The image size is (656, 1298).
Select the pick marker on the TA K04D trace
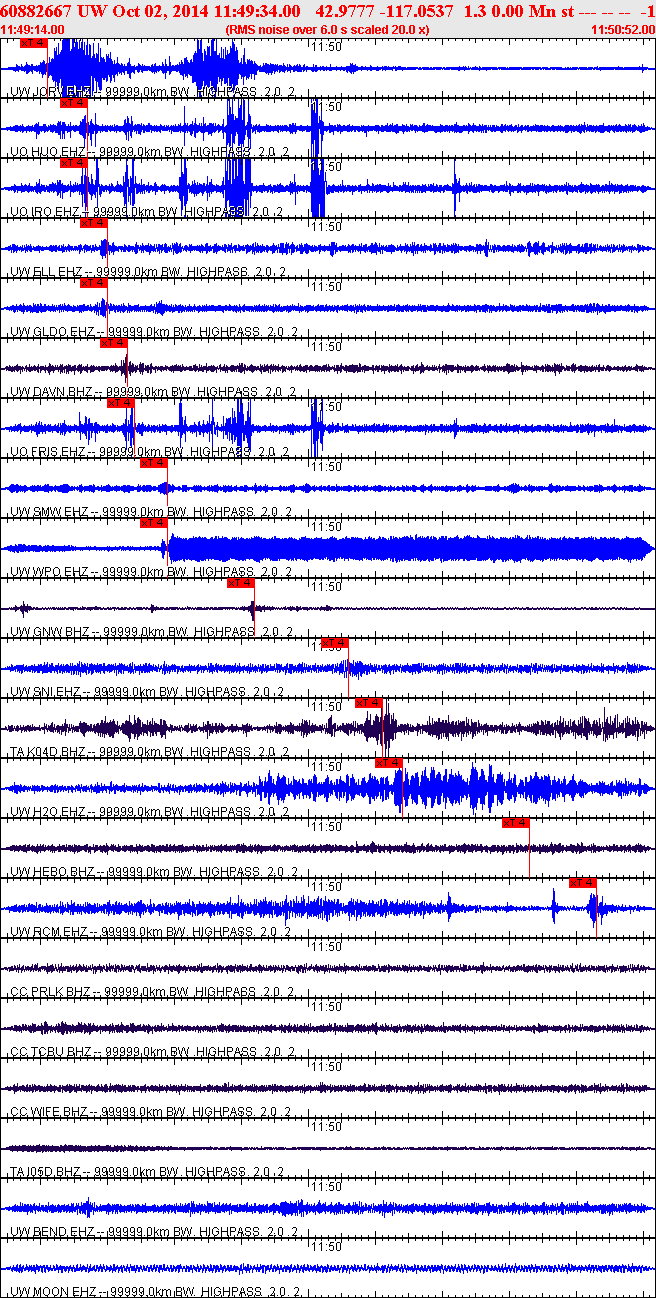tap(369, 703)
